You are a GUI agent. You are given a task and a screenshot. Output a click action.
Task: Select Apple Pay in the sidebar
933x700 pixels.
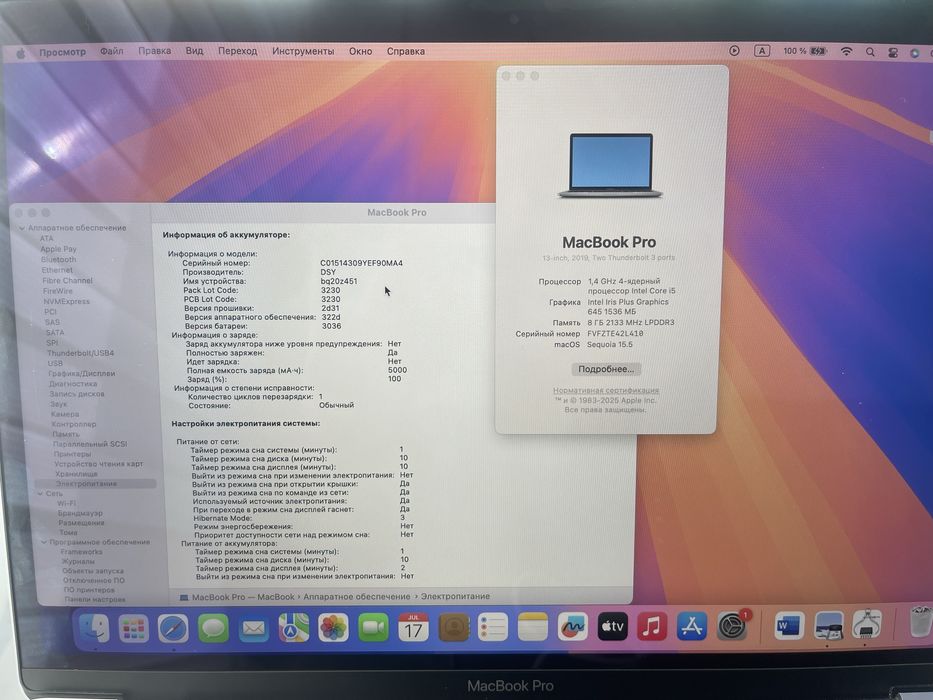coord(58,249)
